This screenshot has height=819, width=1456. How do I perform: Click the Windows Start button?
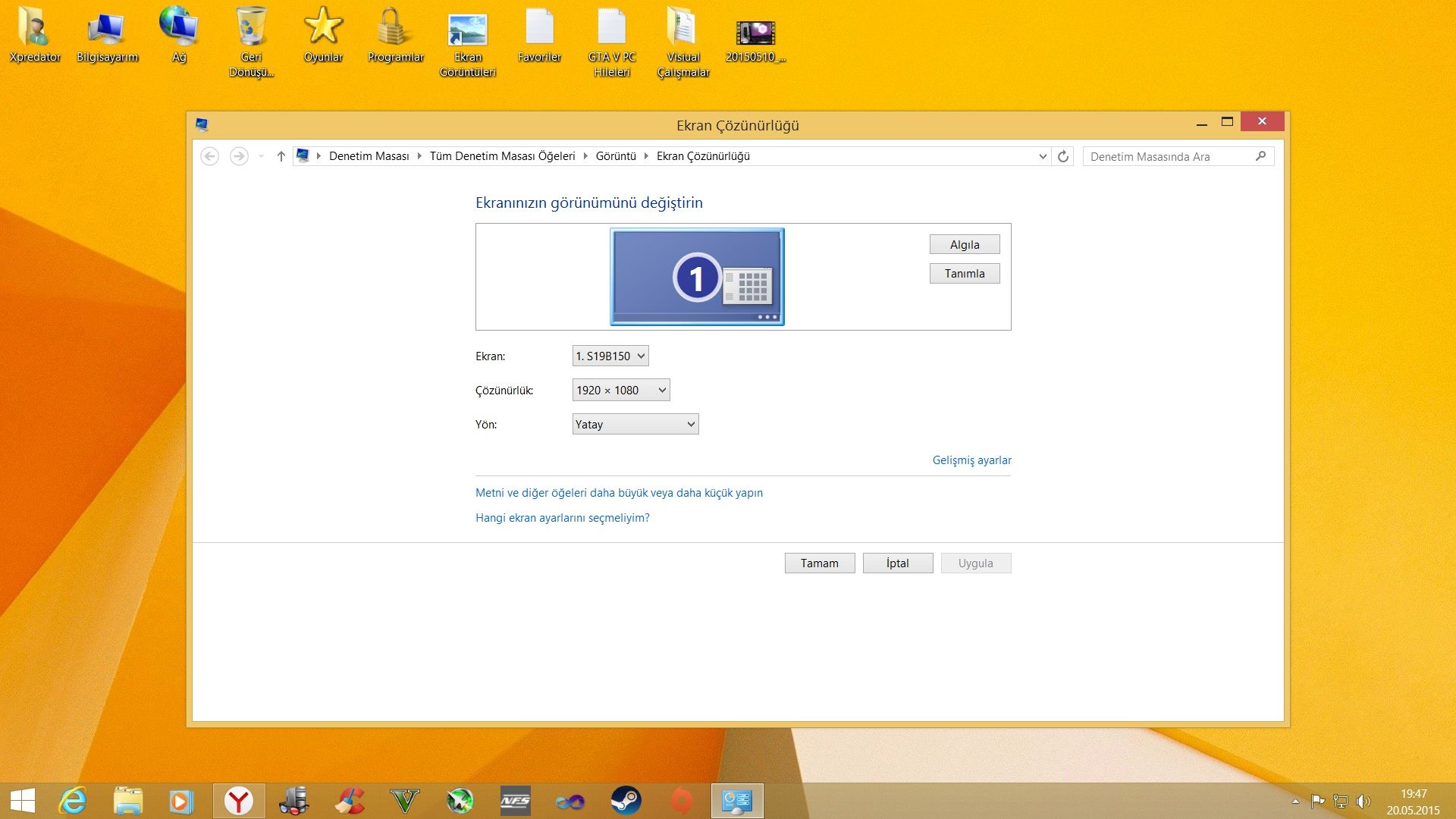tap(23, 801)
